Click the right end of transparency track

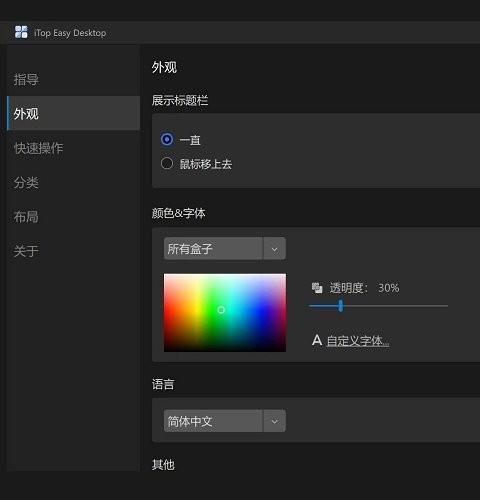446,305
